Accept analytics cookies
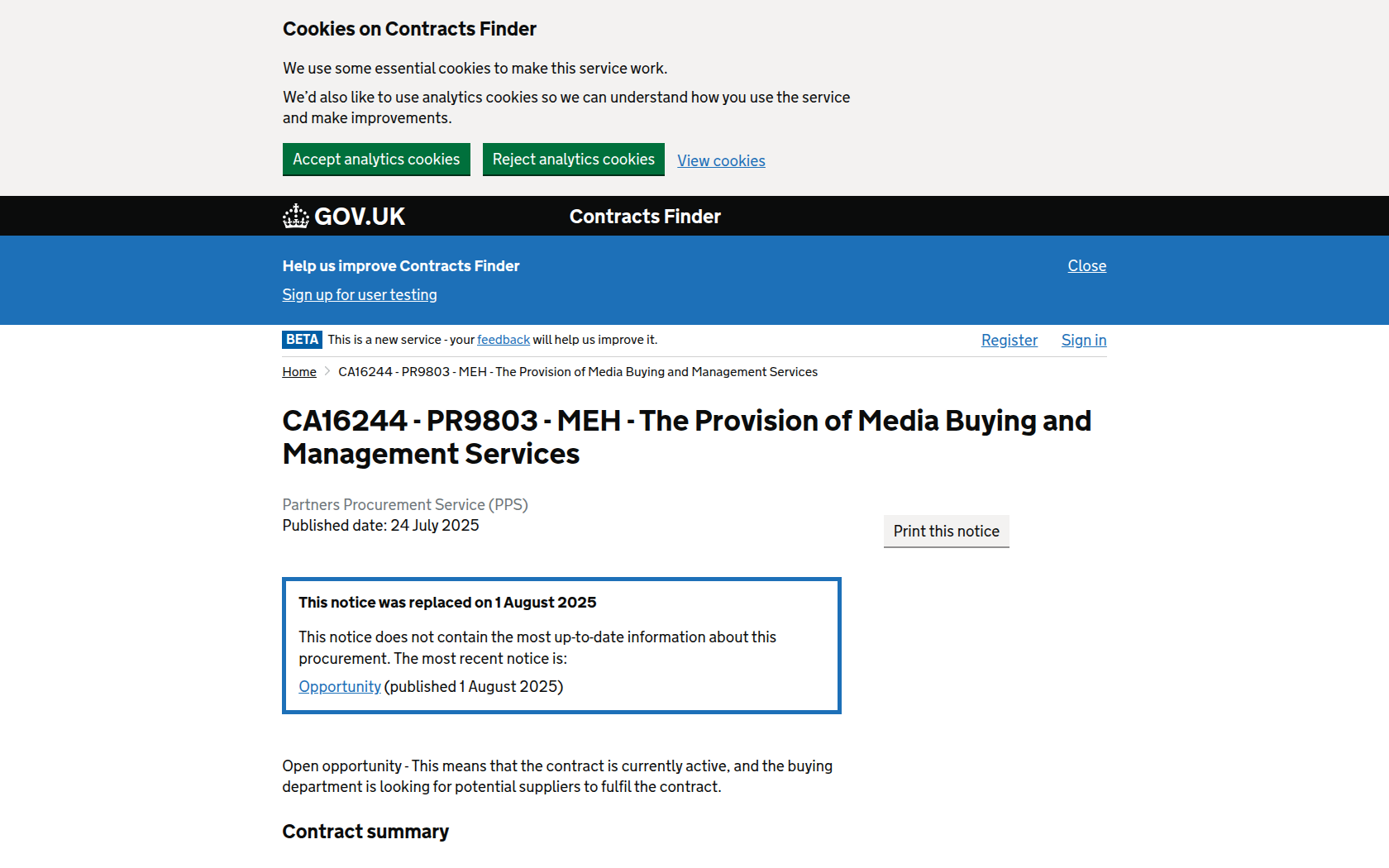 click(x=376, y=160)
